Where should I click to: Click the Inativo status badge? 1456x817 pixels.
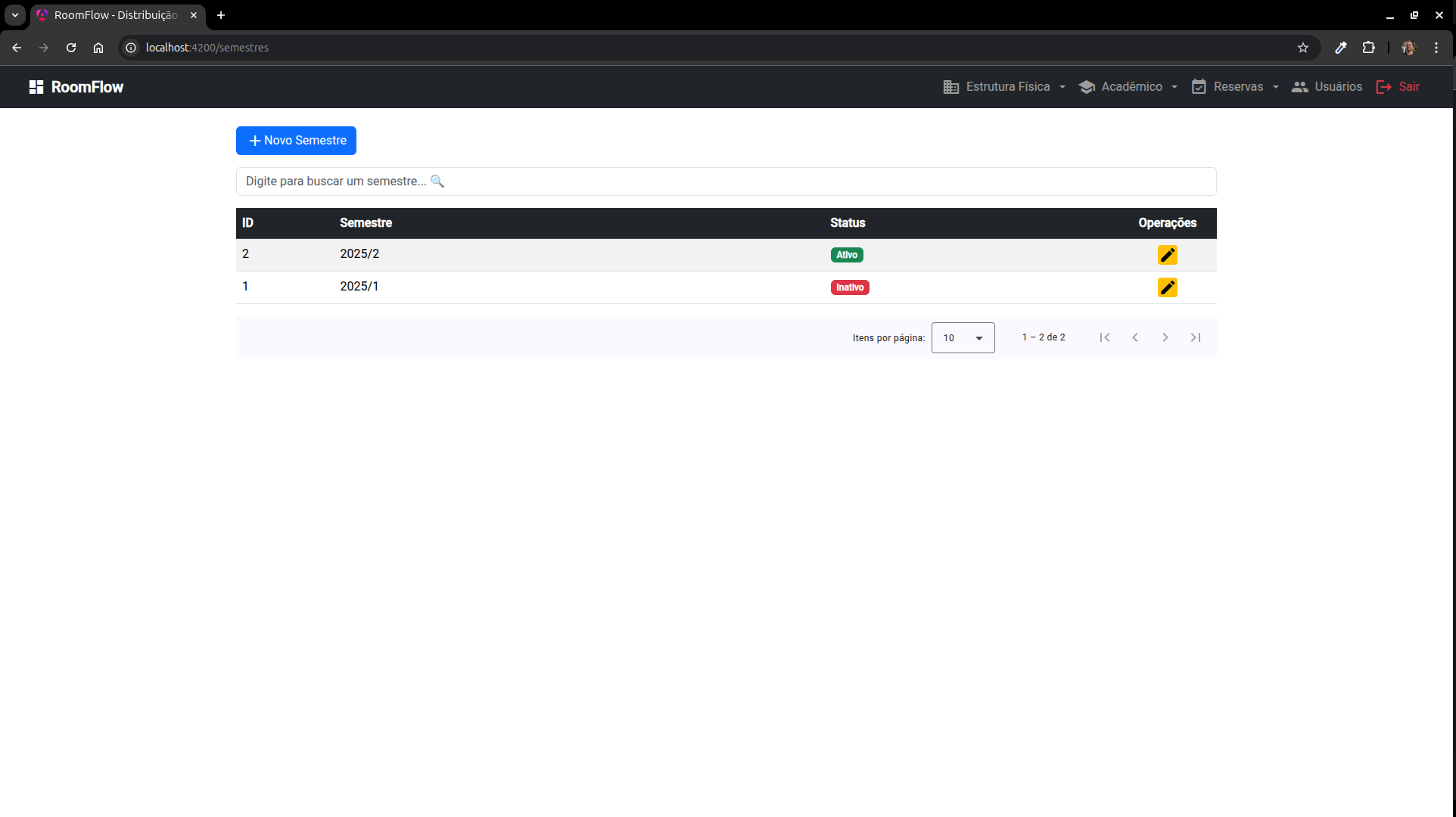(849, 287)
